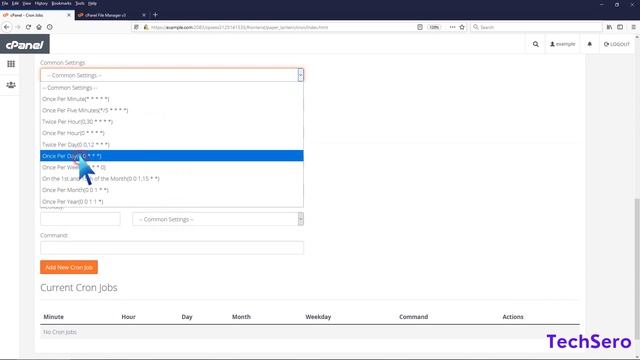This screenshot has width=640, height=360.
Task: Close the cPanel Cron Jobs tab
Action: 69,15
